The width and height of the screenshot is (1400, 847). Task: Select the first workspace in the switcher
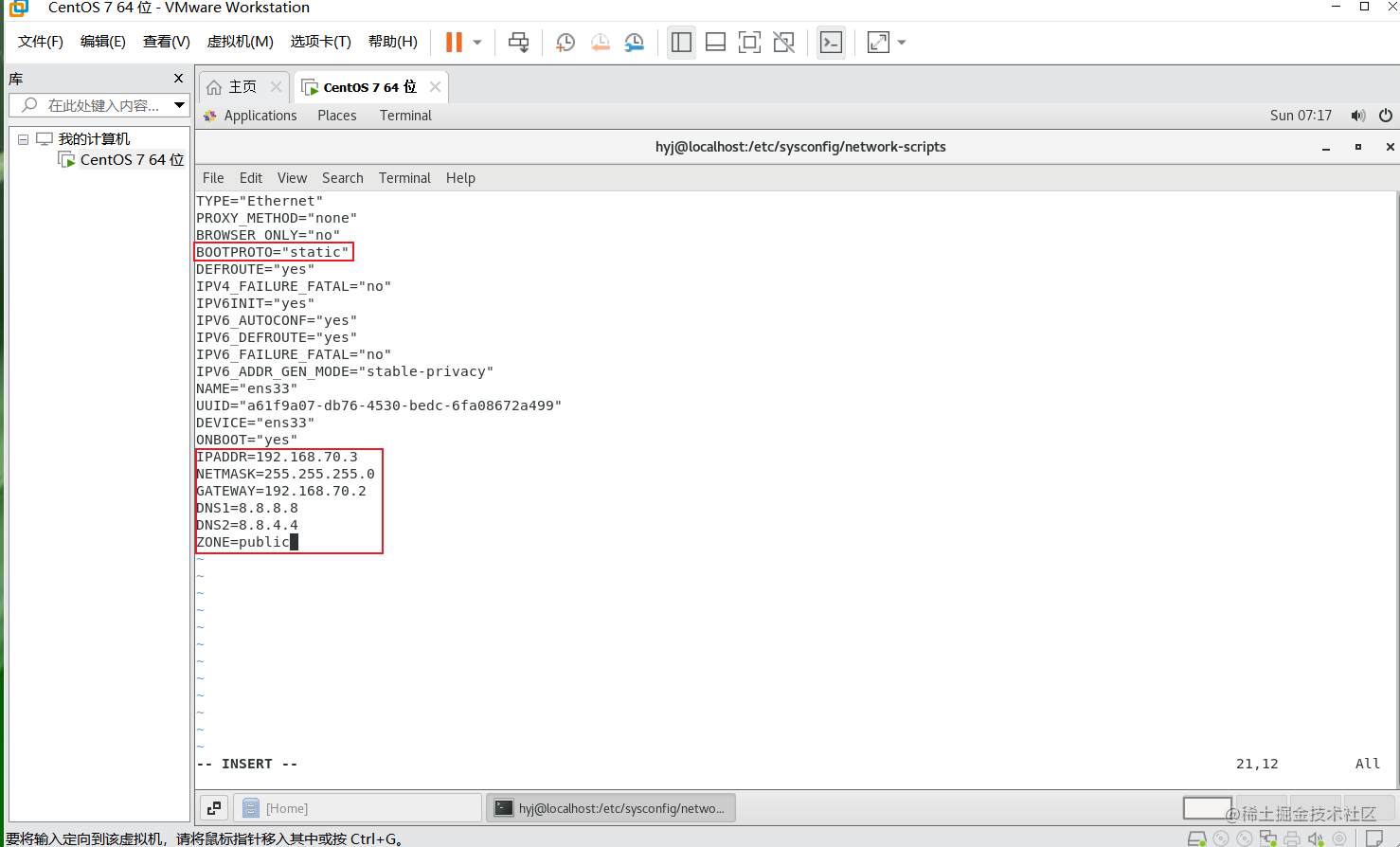(x=1208, y=808)
